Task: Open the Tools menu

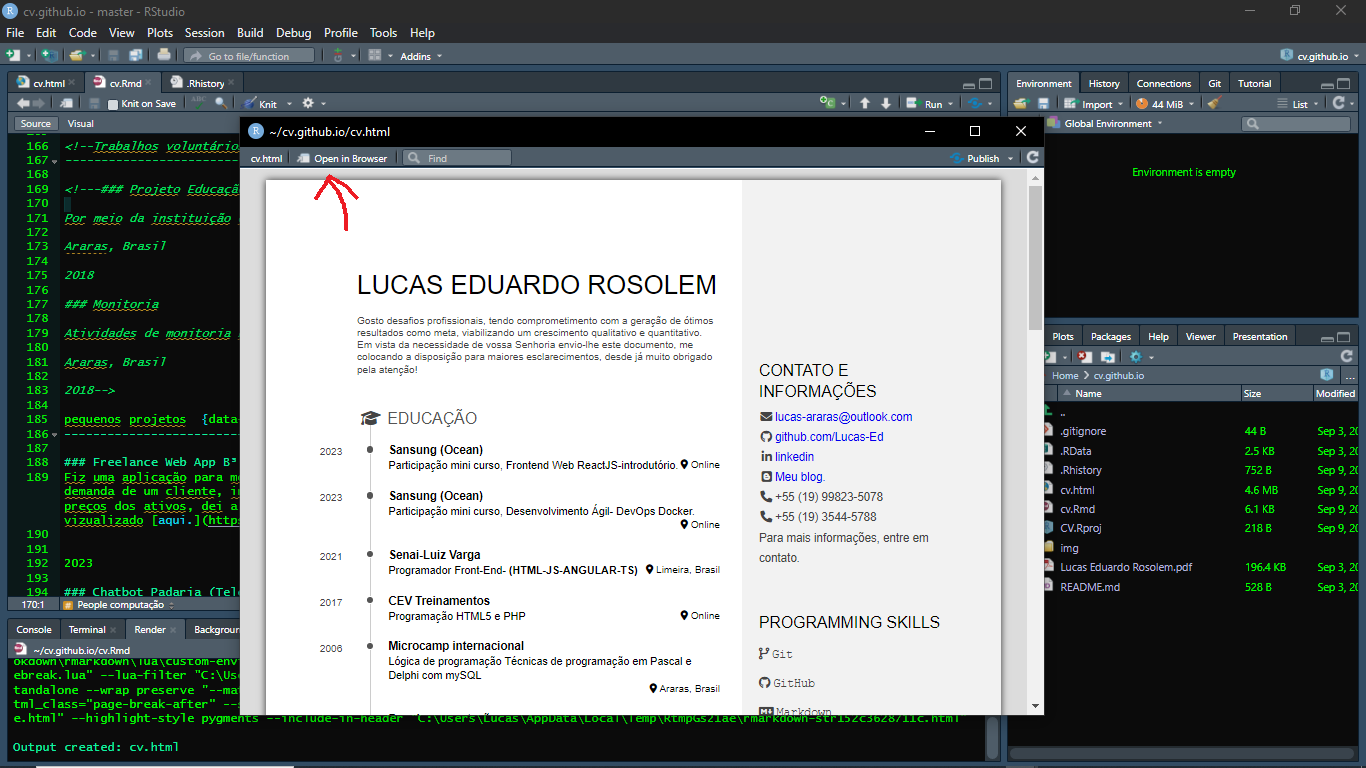Action: [x=383, y=33]
